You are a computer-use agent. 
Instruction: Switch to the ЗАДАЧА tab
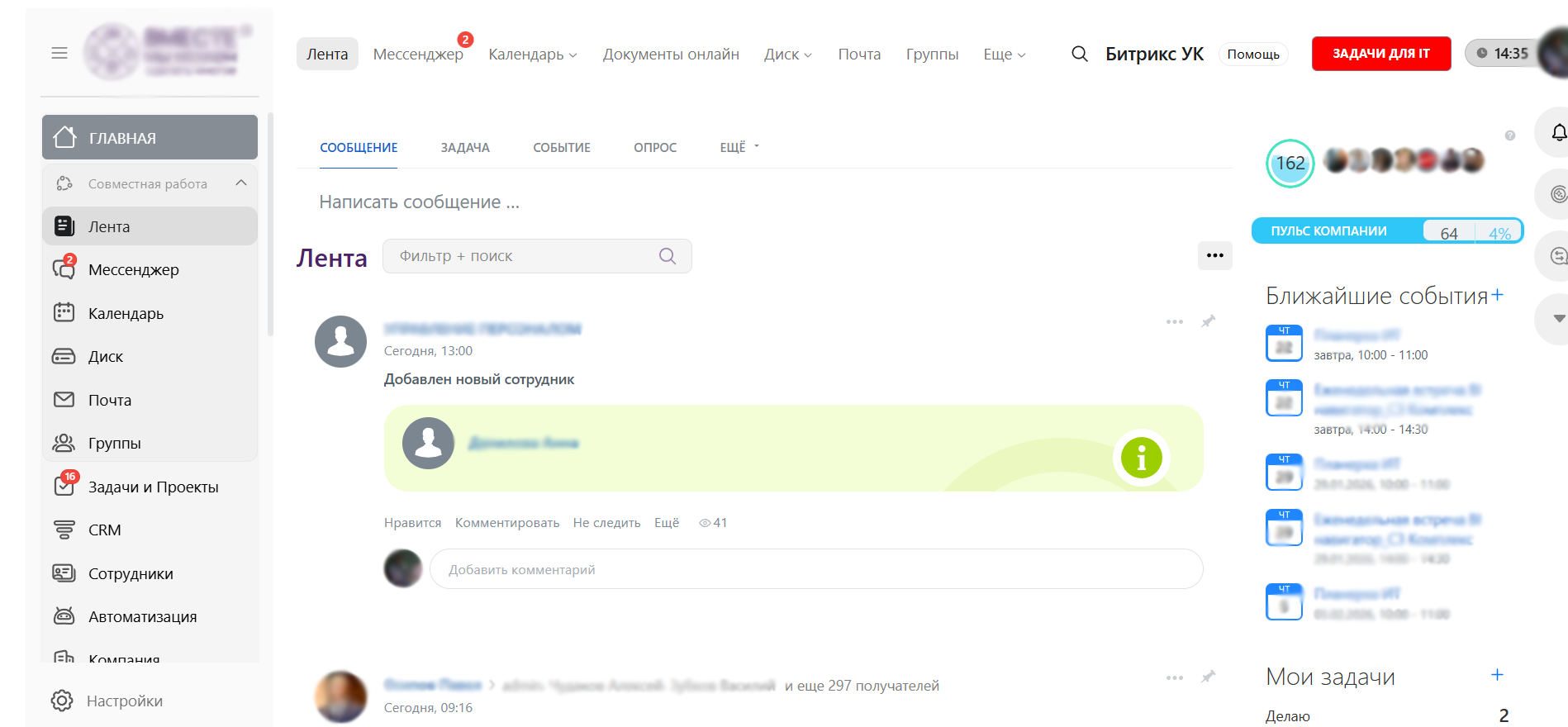pyautogui.click(x=465, y=148)
